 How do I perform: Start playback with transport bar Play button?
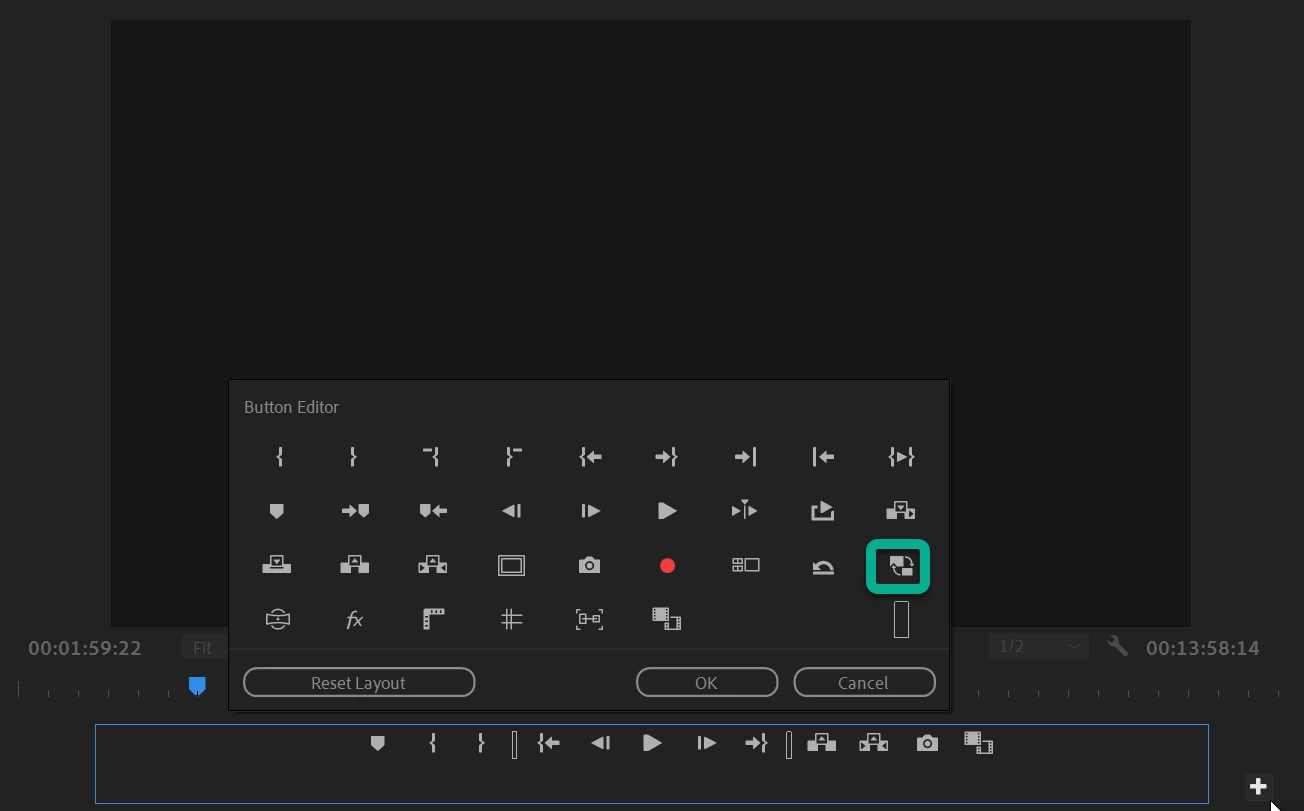(652, 743)
